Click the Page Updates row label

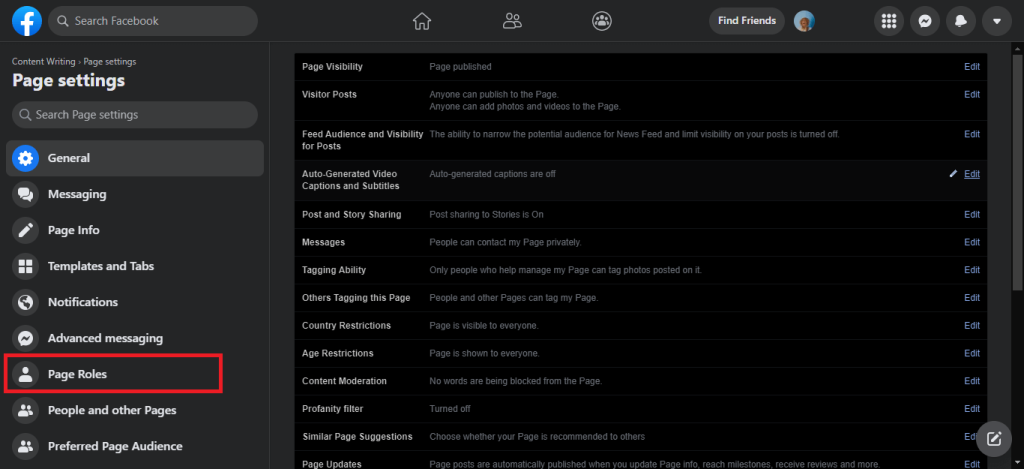[x=331, y=464]
